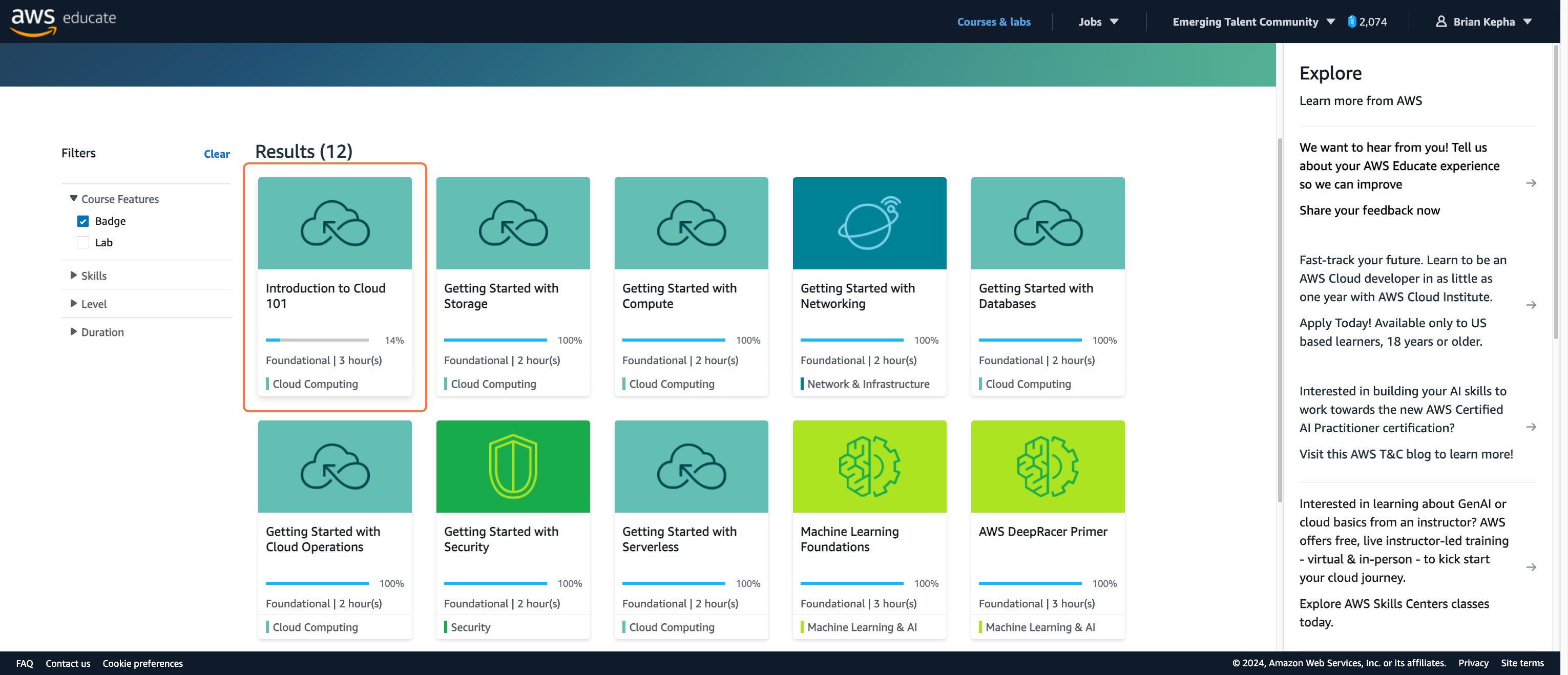Click the arrow next to AWS Cloud Institute promo

(1532, 305)
